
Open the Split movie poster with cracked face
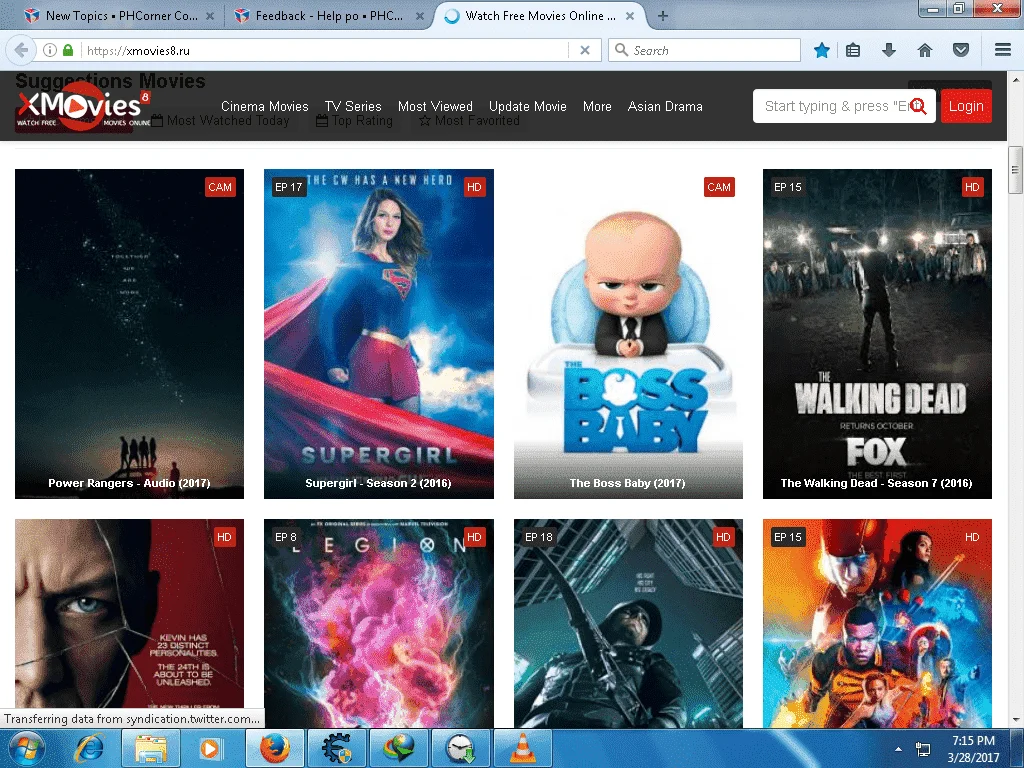pos(129,623)
